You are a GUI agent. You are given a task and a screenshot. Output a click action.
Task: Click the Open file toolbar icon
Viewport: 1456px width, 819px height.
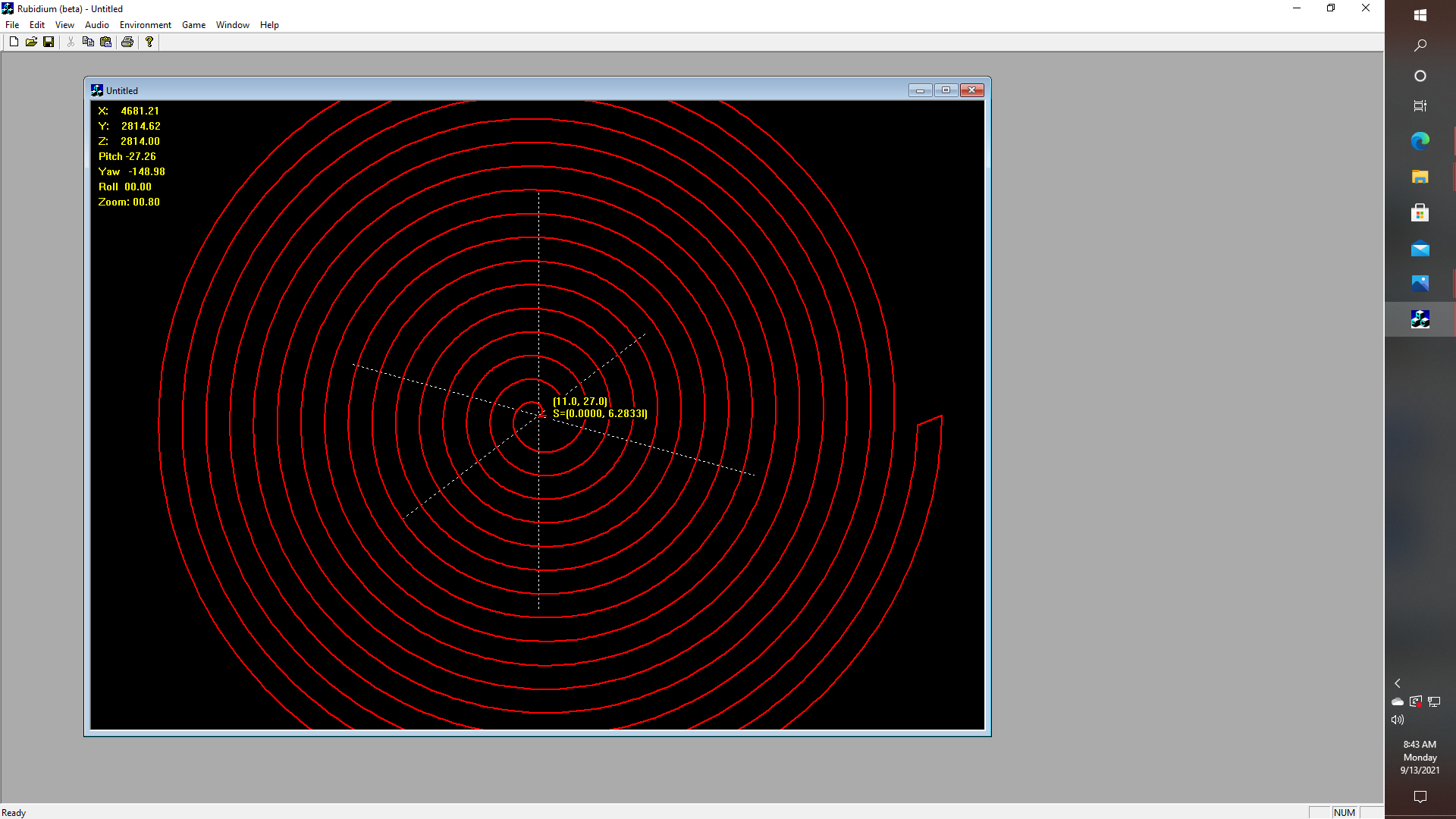tap(31, 42)
